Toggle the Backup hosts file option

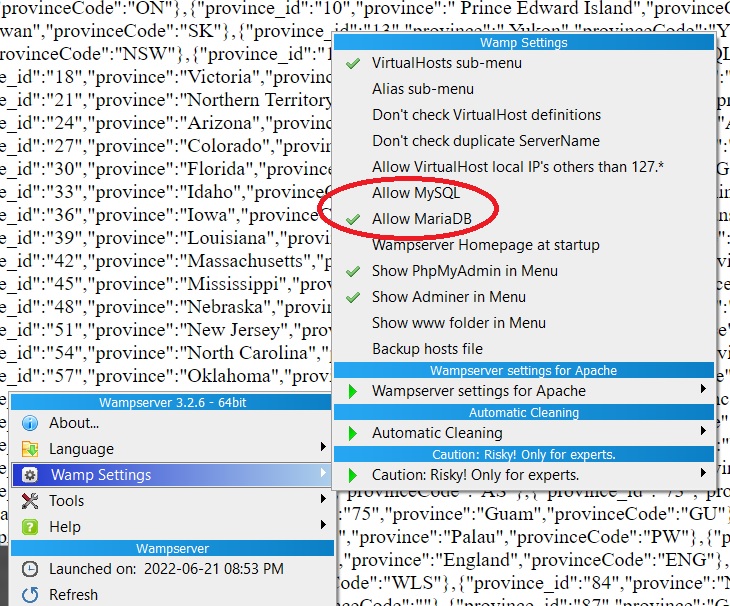pos(524,349)
